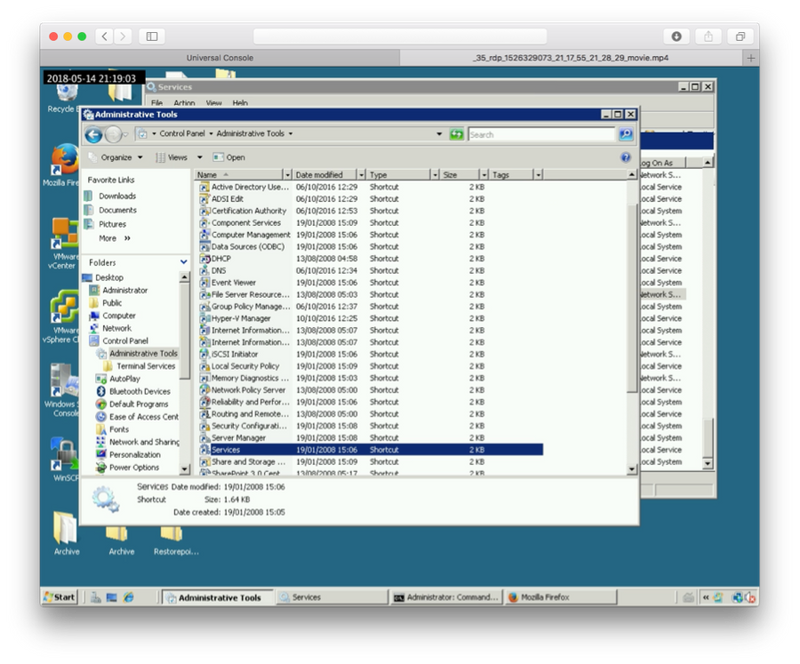Toggle the browser sidebar button
Viewport: 800px width, 664px height.
tap(152, 36)
